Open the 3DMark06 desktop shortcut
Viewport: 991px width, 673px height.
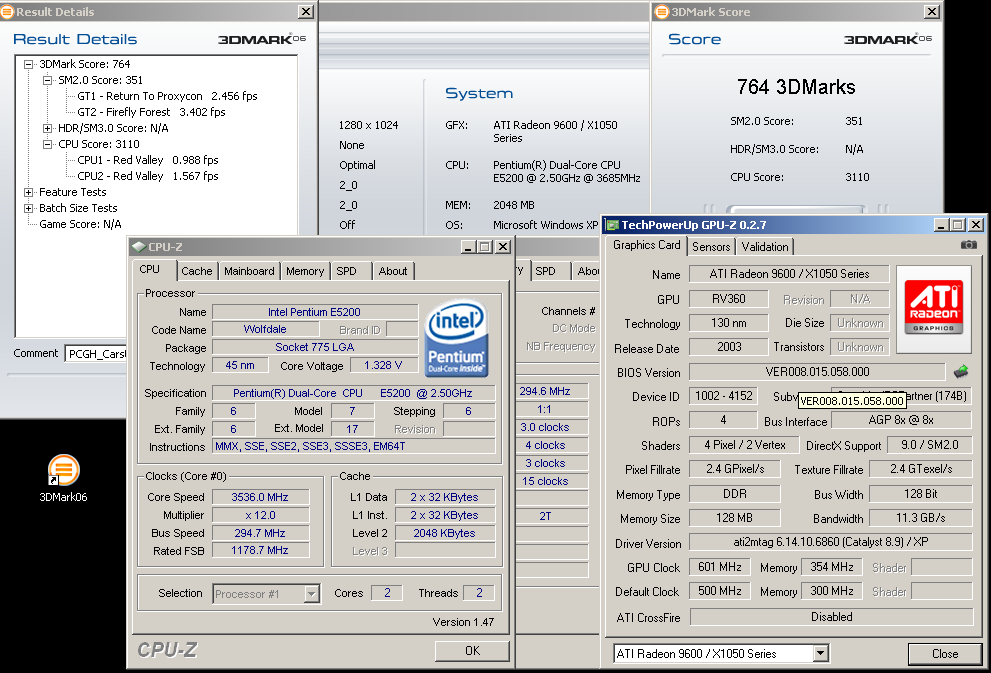[63, 478]
